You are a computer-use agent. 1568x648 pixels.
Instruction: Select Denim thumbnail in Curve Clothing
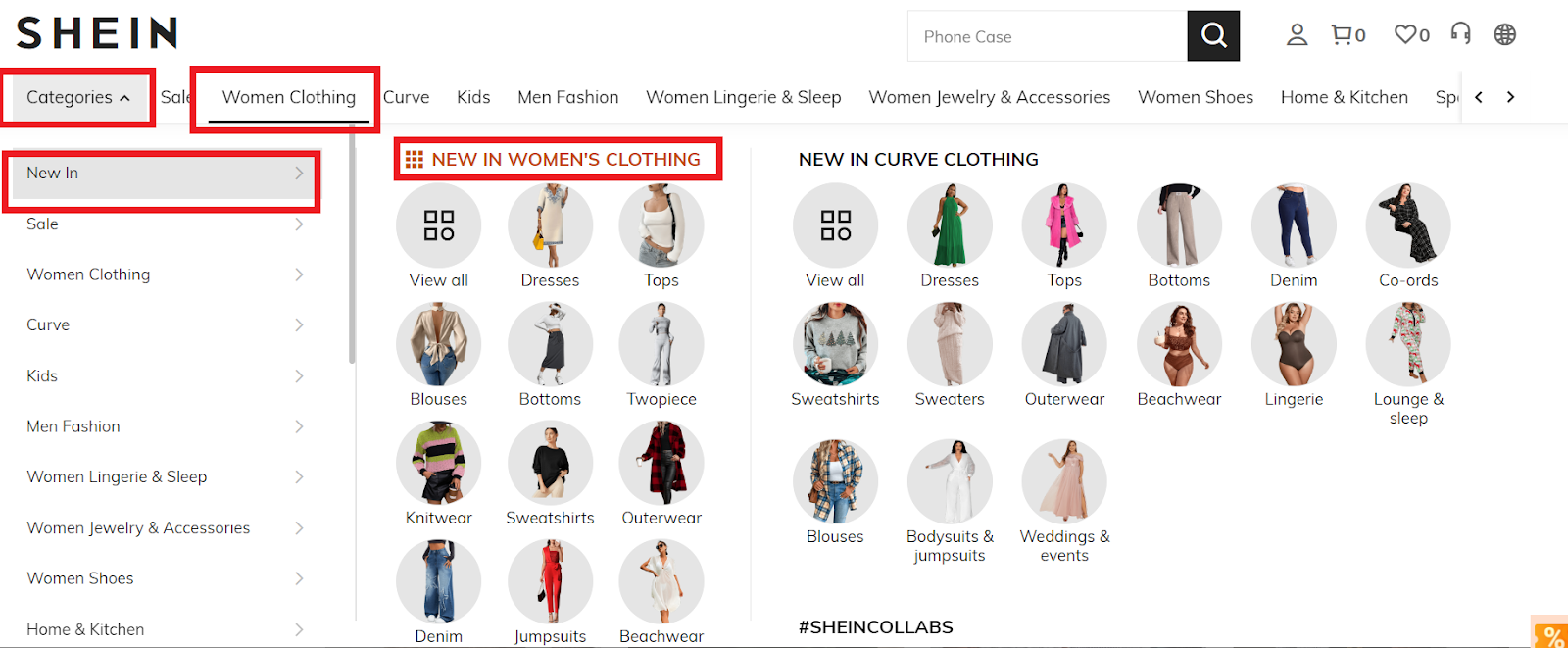tap(1294, 225)
